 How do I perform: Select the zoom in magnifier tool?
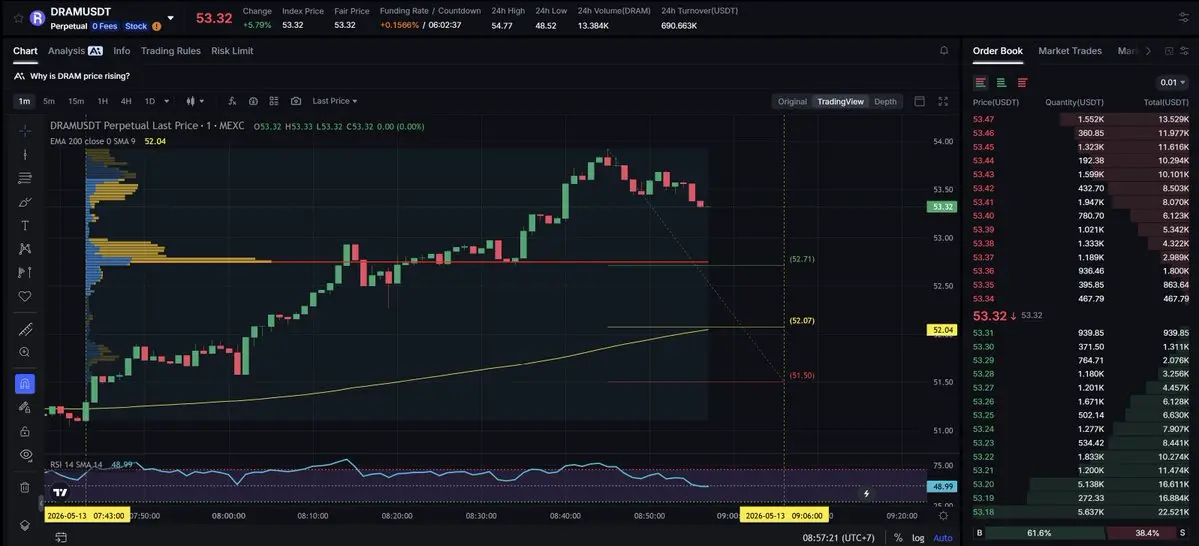pos(24,353)
